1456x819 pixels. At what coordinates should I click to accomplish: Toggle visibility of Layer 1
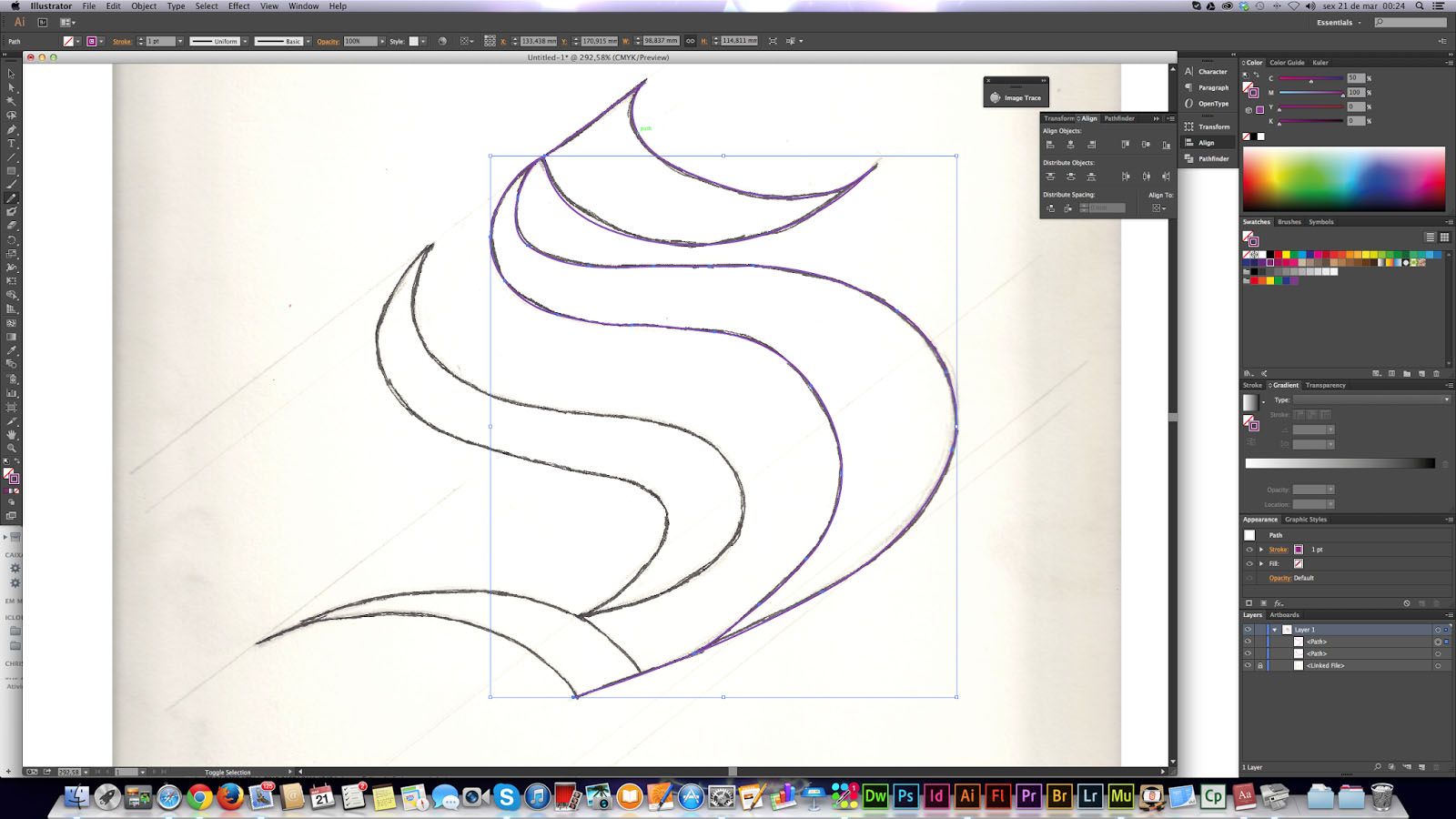pos(1248,630)
